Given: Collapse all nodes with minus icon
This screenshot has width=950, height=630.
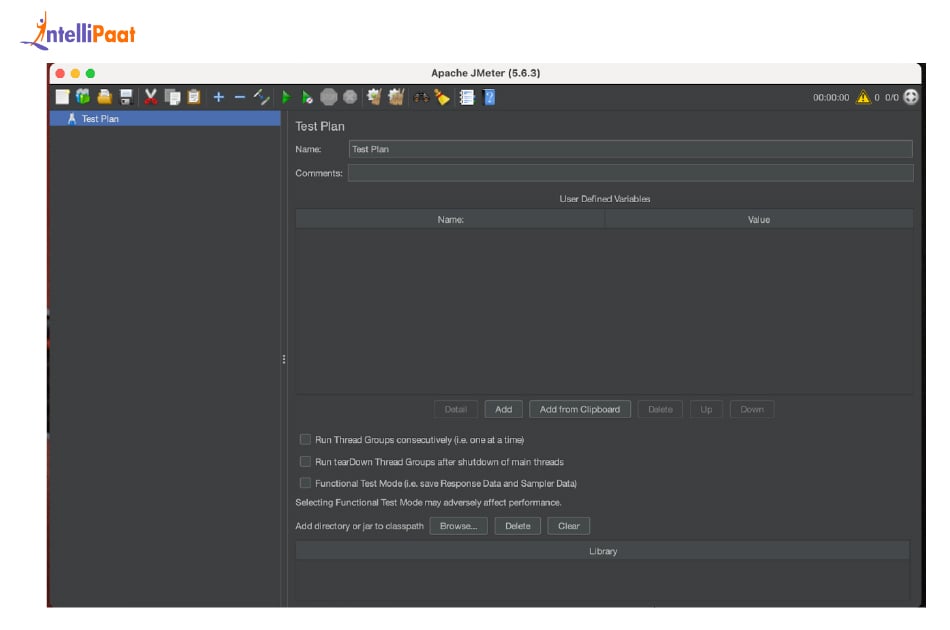Looking at the screenshot, I should tap(240, 97).
